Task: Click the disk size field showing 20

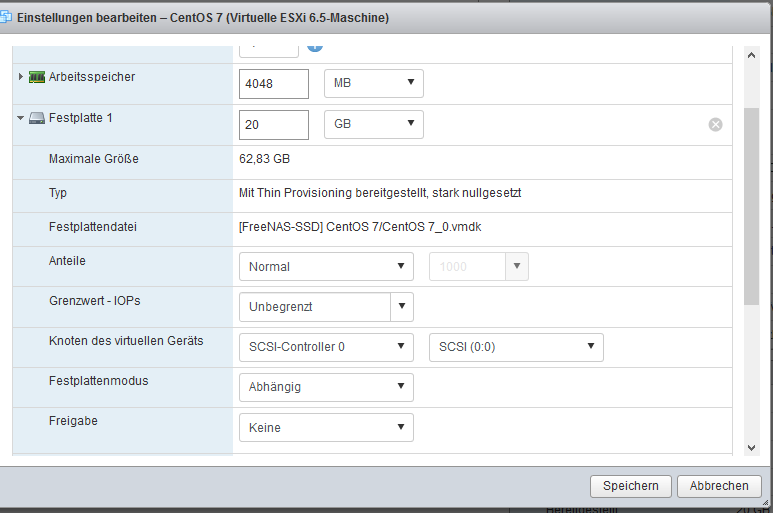Action: tap(273, 124)
